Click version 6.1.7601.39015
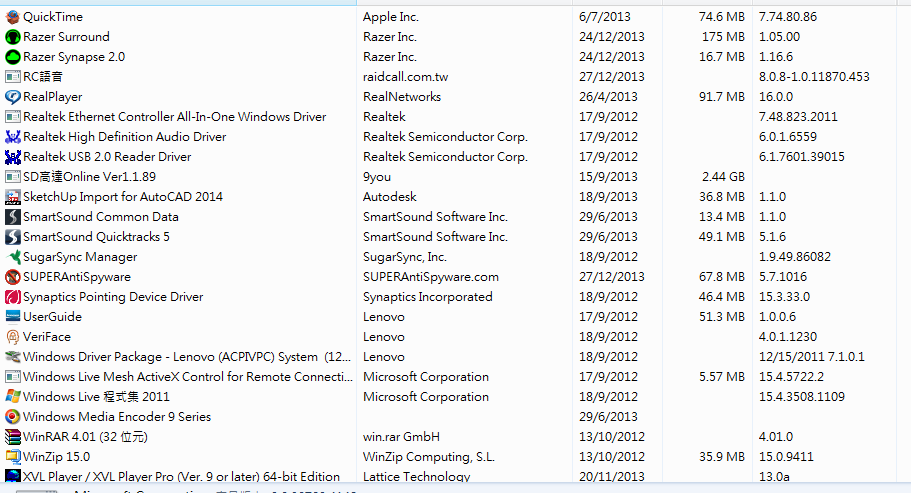 click(x=802, y=157)
